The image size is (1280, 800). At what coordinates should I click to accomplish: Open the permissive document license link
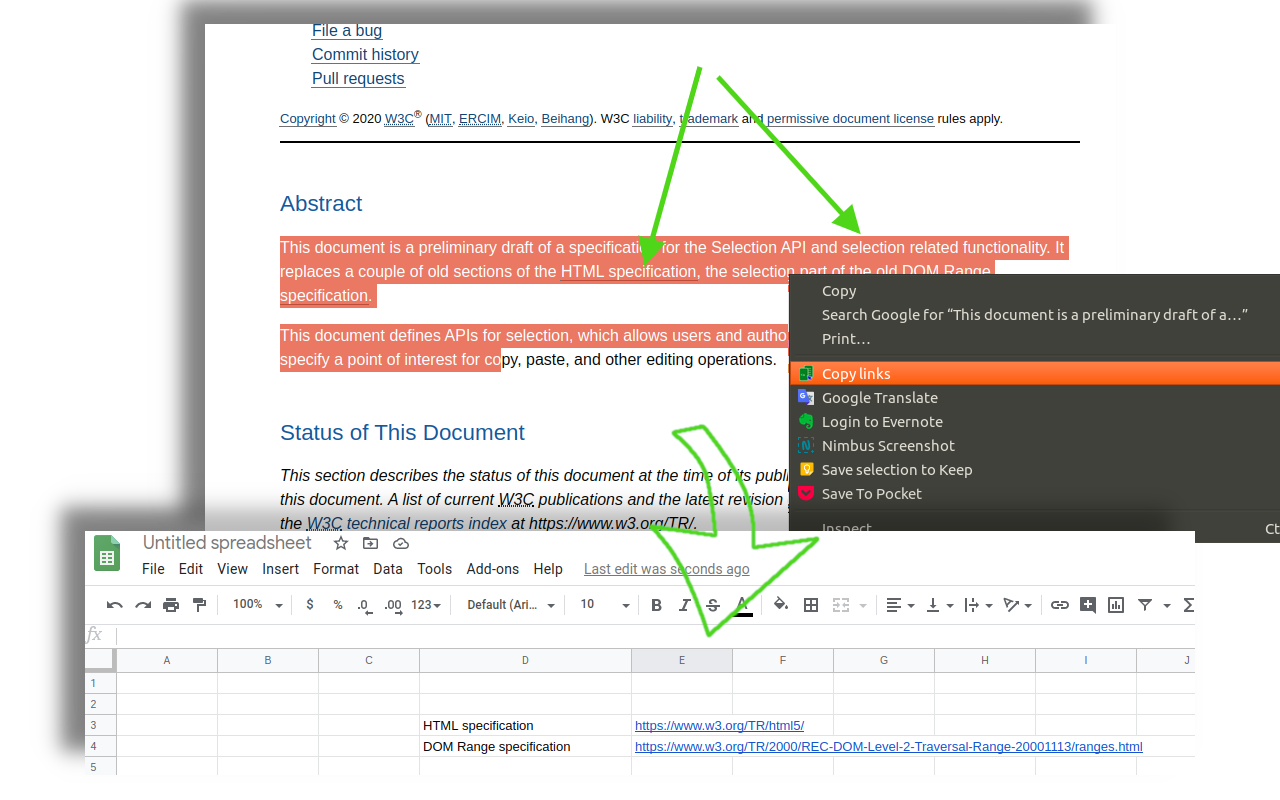(x=850, y=119)
